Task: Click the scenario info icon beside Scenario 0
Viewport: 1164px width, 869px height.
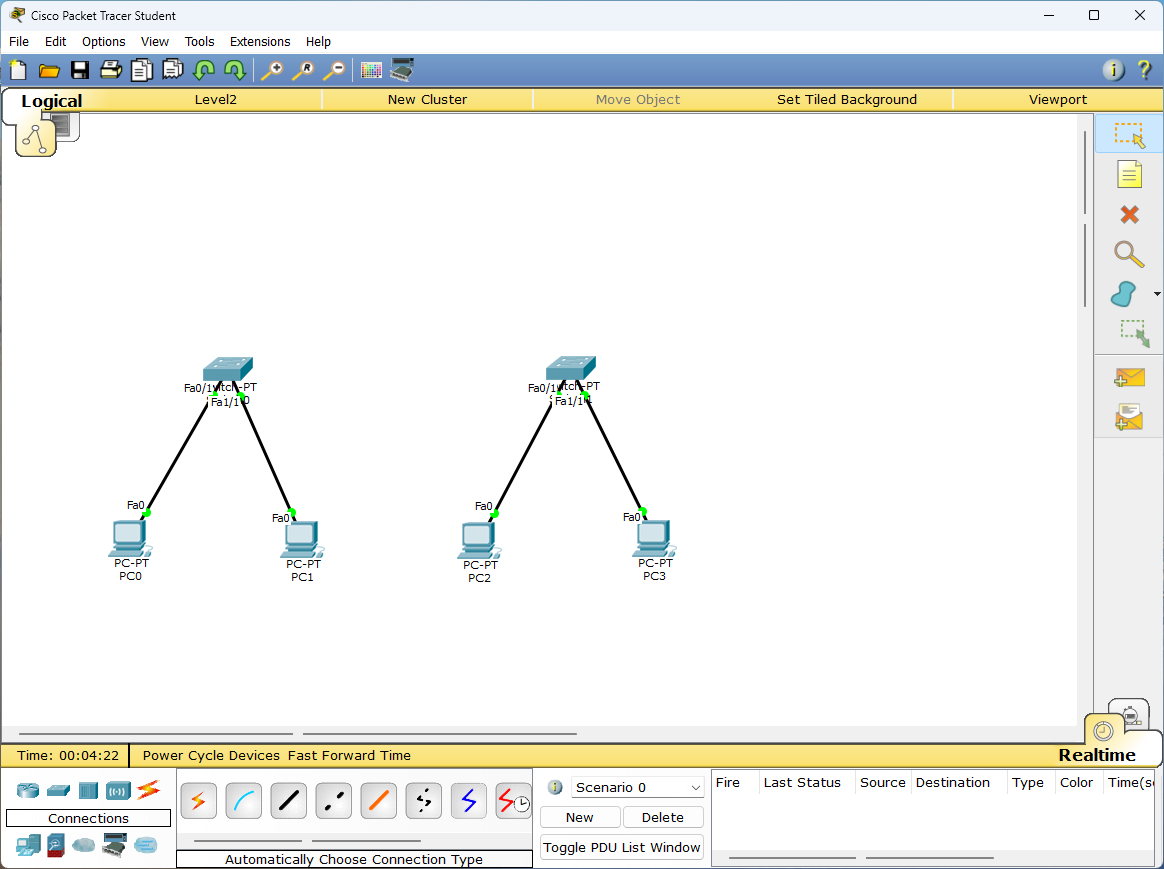Action: point(555,787)
